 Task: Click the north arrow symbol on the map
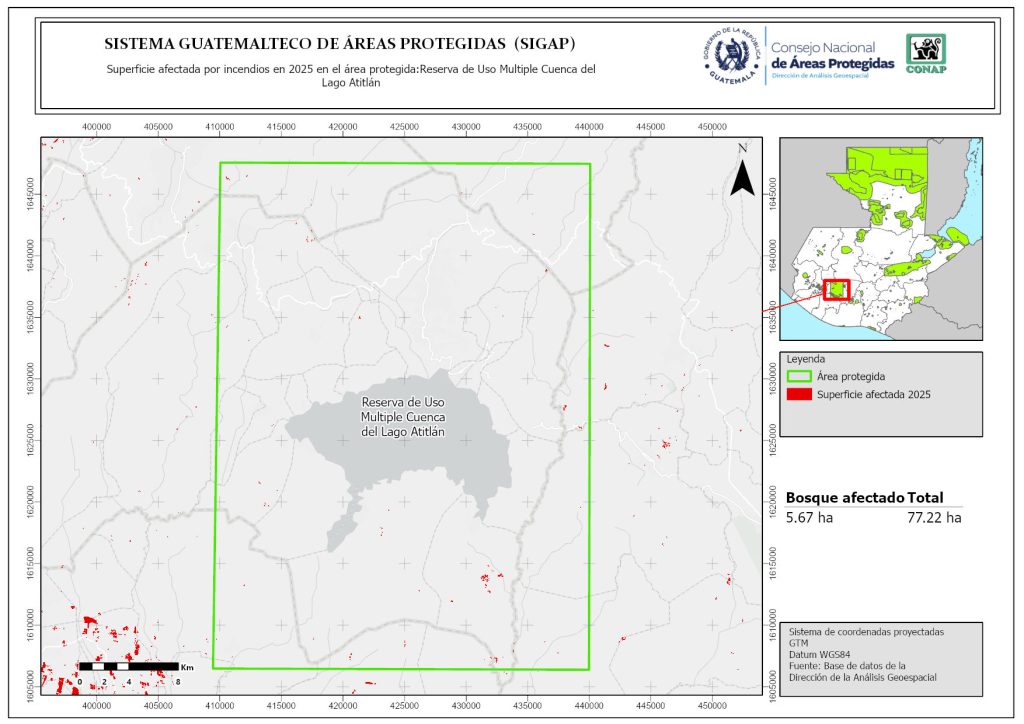pos(741,175)
